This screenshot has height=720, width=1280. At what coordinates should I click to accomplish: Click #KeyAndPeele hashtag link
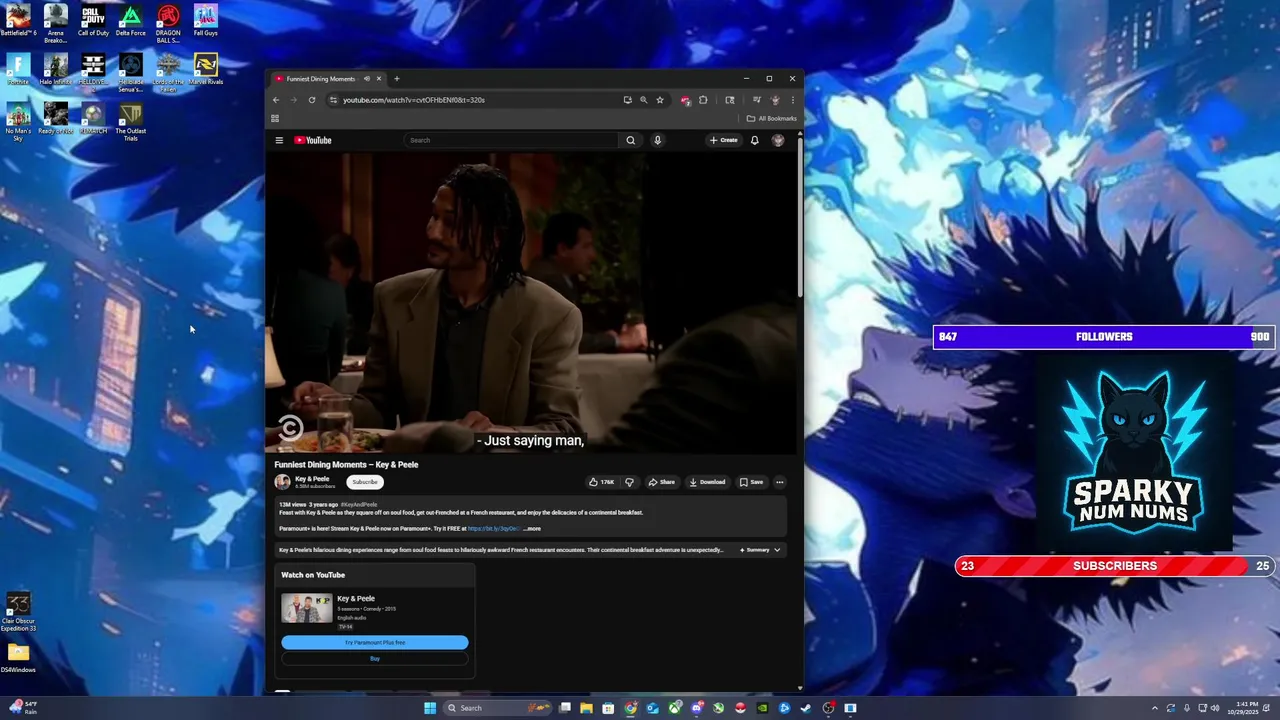pyautogui.click(x=359, y=505)
